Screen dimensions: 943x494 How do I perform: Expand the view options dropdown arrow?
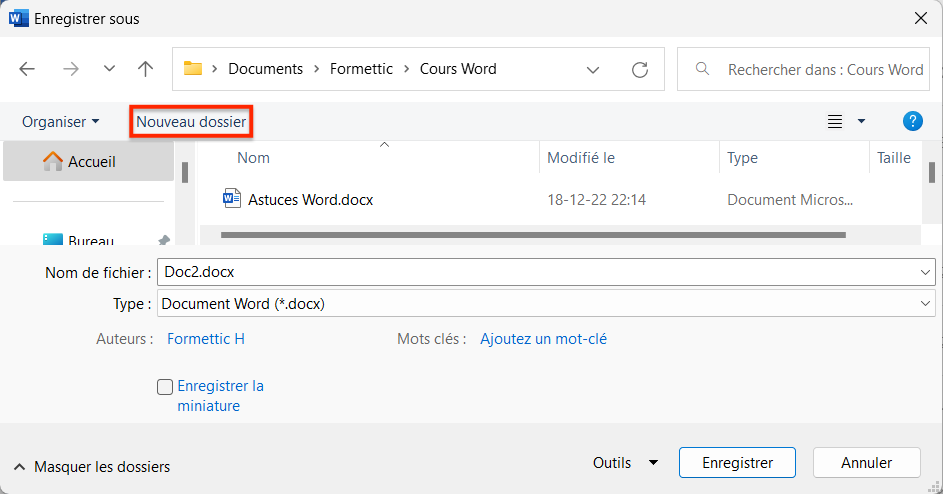coord(862,122)
